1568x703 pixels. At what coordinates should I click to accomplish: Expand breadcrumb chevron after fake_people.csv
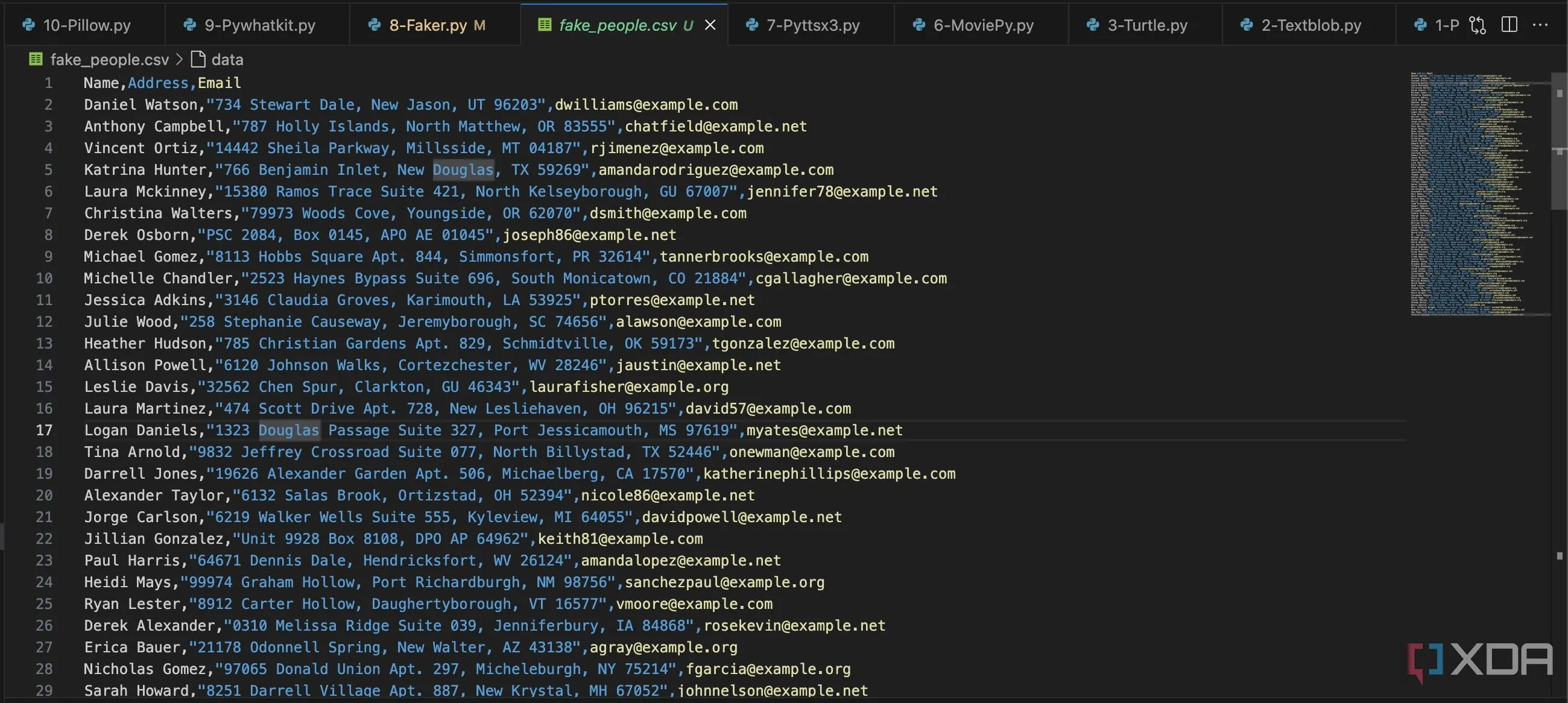click(x=179, y=60)
